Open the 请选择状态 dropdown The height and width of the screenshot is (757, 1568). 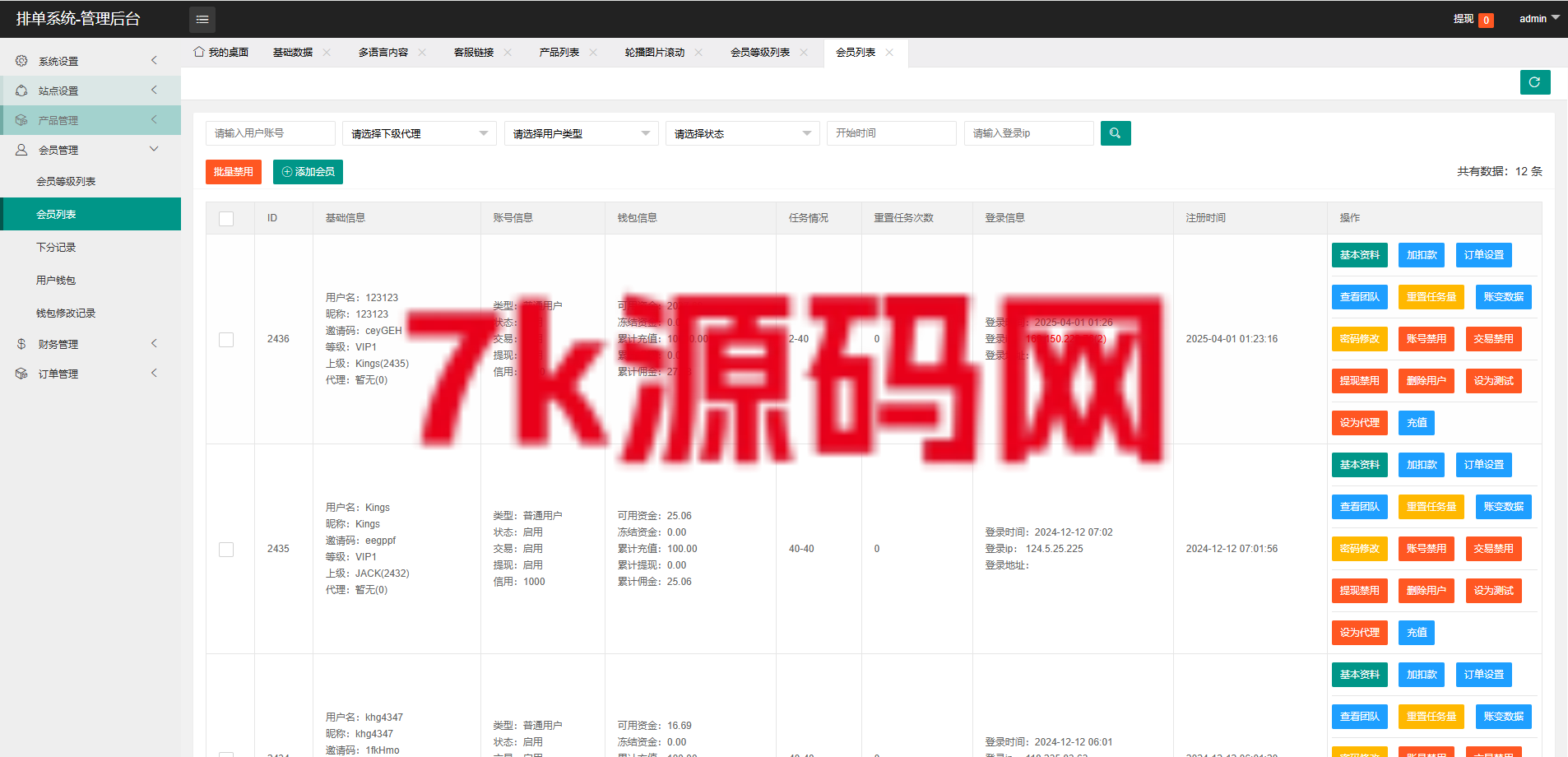coord(743,133)
